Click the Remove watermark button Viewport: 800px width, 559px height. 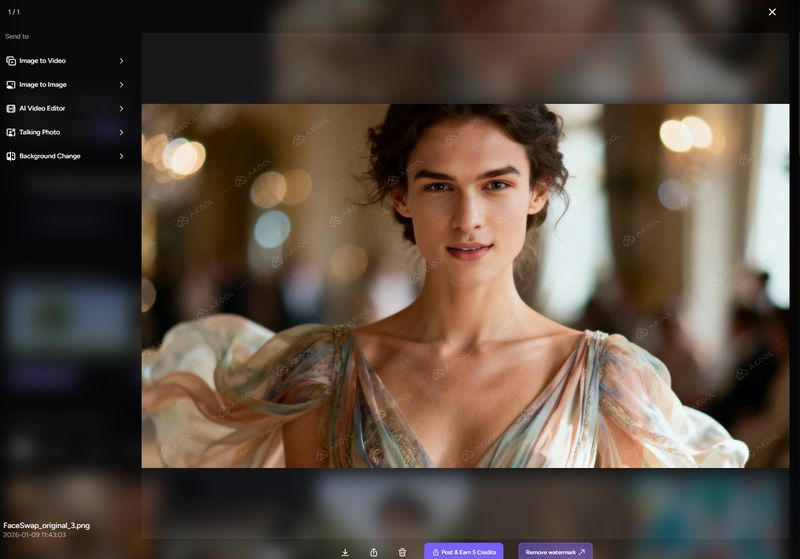(x=555, y=552)
